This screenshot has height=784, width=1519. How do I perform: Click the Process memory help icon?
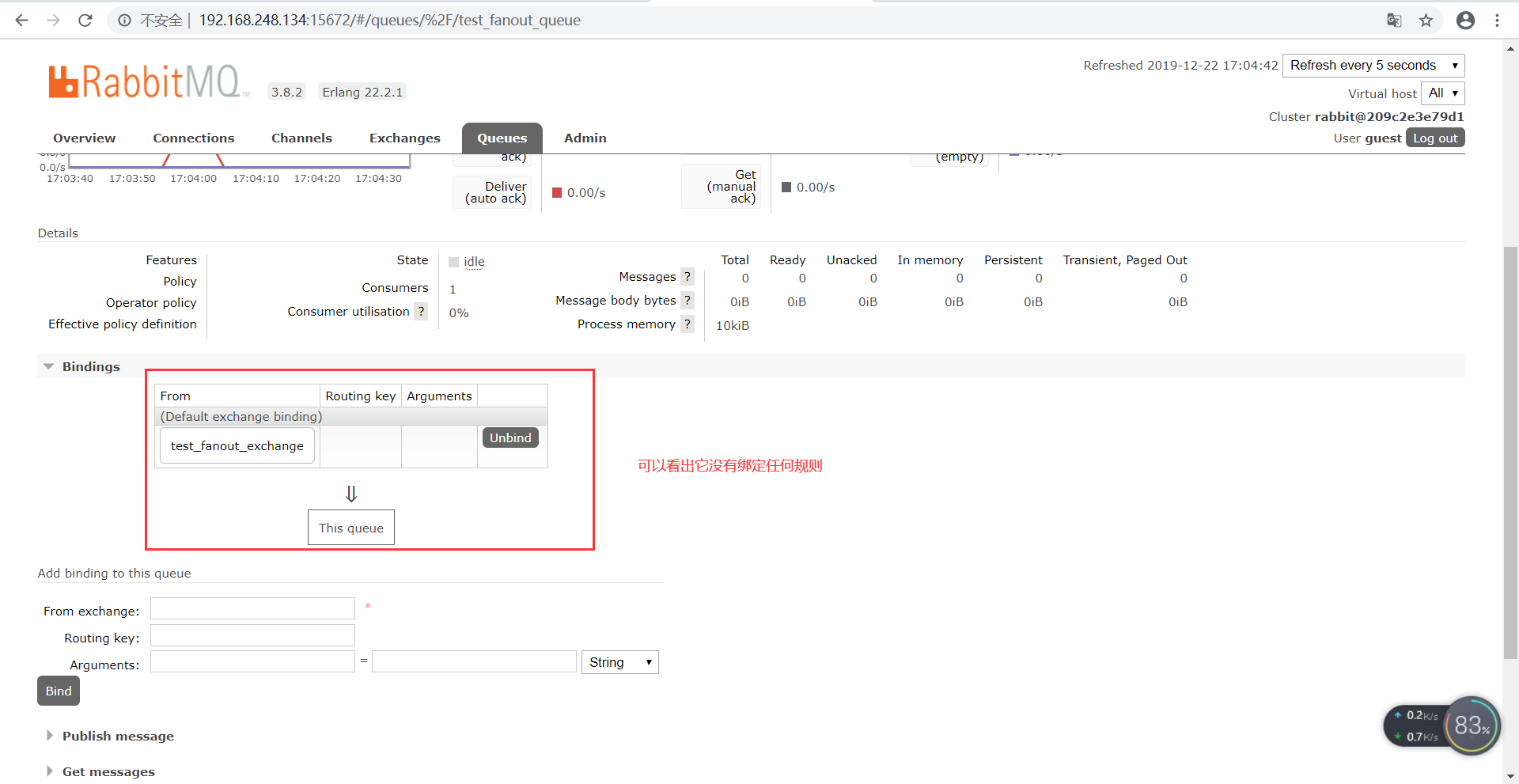pyautogui.click(x=688, y=324)
